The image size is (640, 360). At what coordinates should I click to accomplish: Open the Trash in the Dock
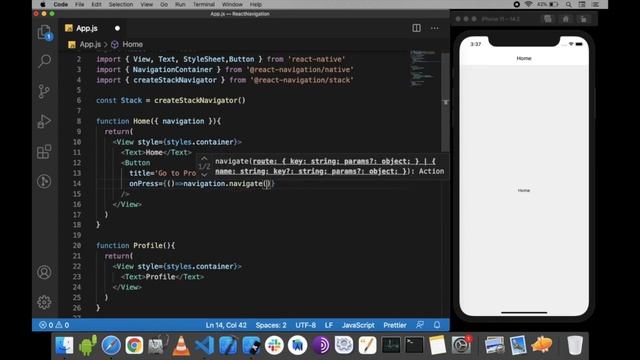coord(575,345)
